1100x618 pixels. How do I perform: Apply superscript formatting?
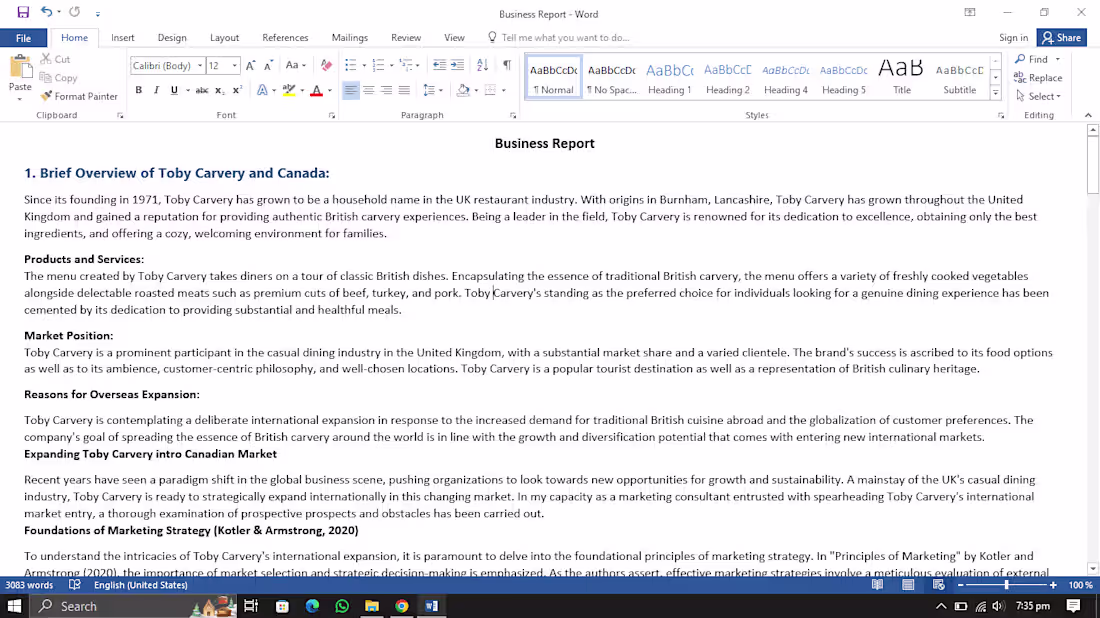237,90
